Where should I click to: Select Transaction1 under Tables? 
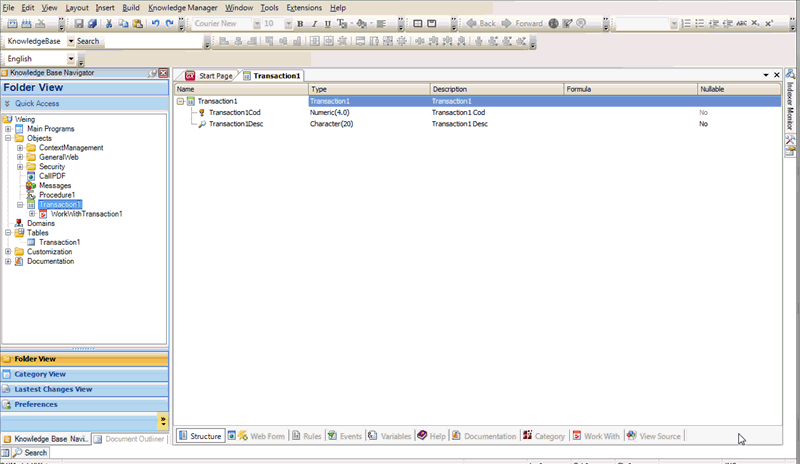tap(59, 242)
